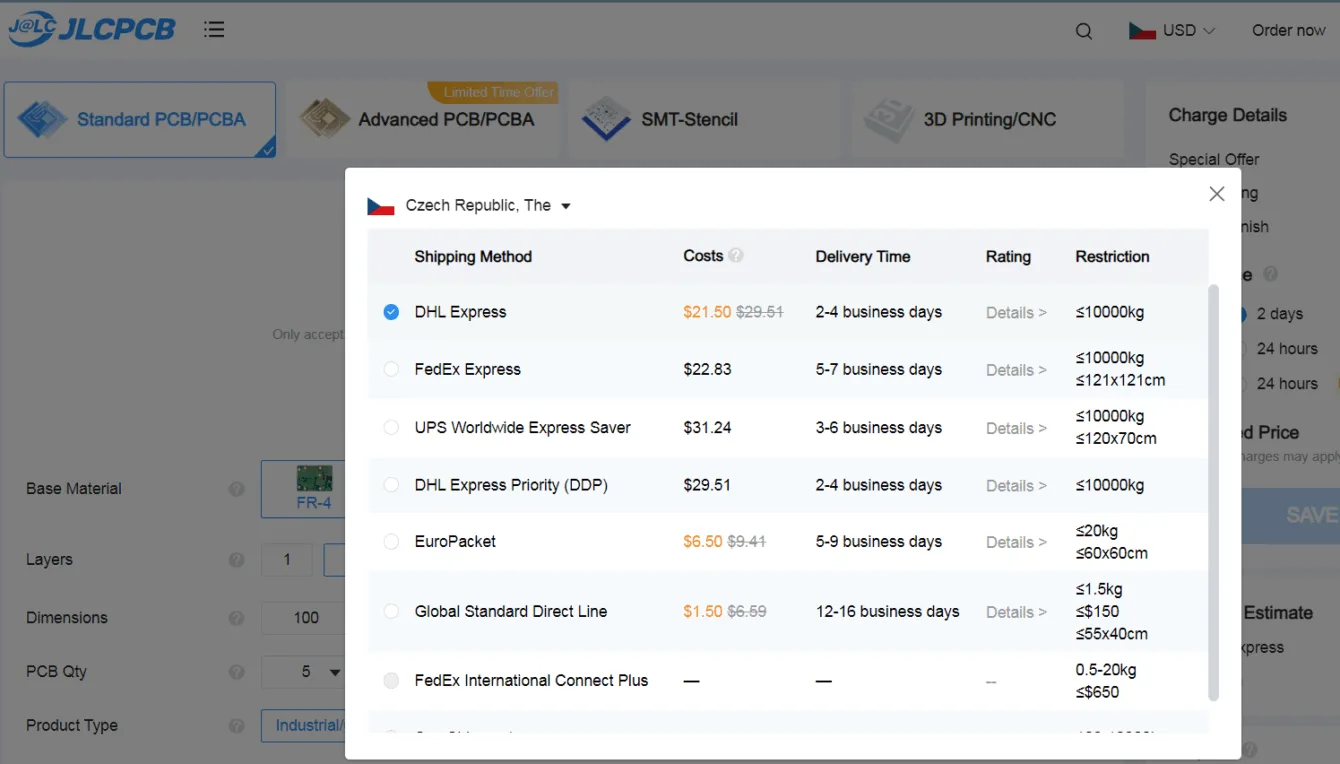Screen dimensions: 1340x764
Task: Click the Charge Details heading
Action: 1228,115
